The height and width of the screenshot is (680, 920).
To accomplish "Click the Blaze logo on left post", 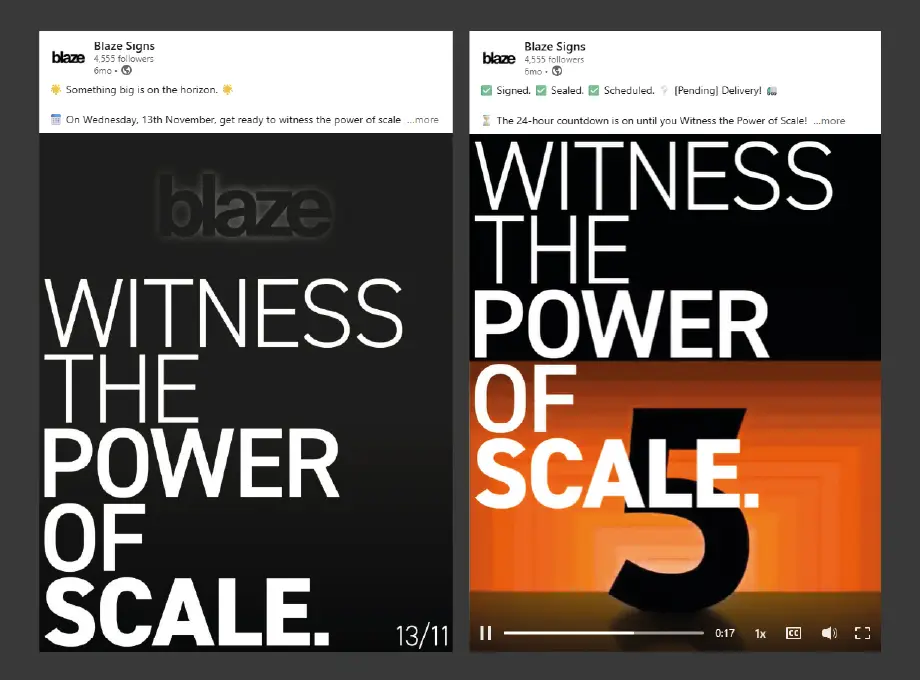I will (x=68, y=57).
